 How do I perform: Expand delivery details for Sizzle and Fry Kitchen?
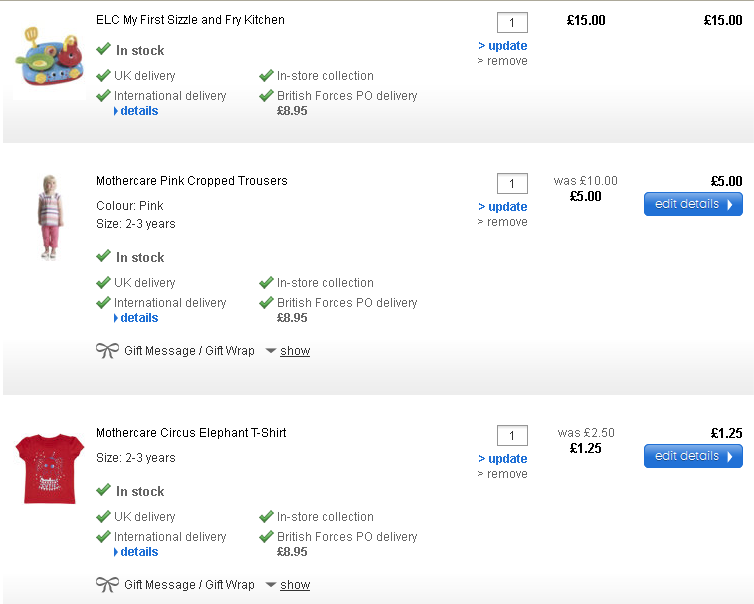click(138, 111)
